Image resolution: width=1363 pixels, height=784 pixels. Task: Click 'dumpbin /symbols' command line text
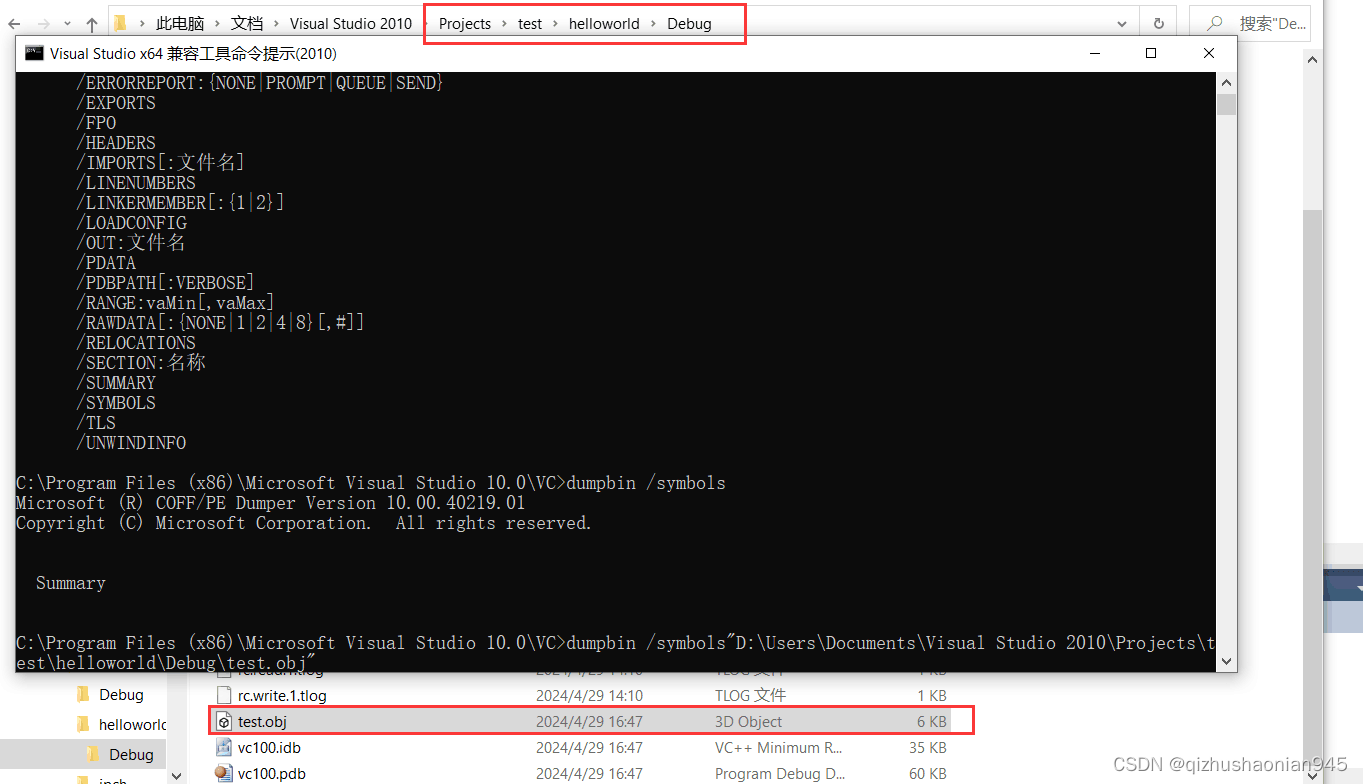pyautogui.click(x=646, y=483)
